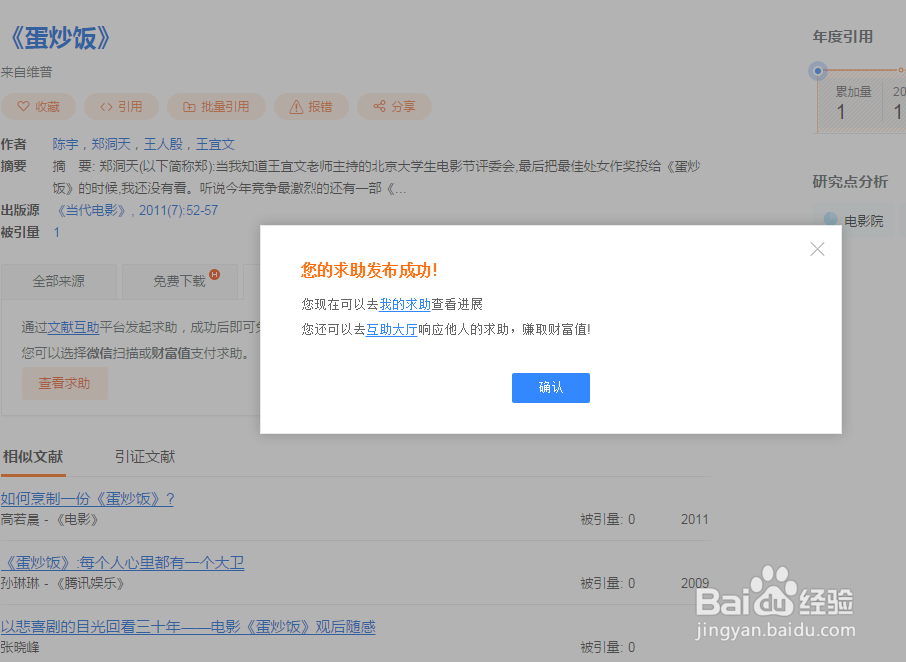Open author 陈宇's profile link
The image size is (906, 662).
click(x=64, y=143)
